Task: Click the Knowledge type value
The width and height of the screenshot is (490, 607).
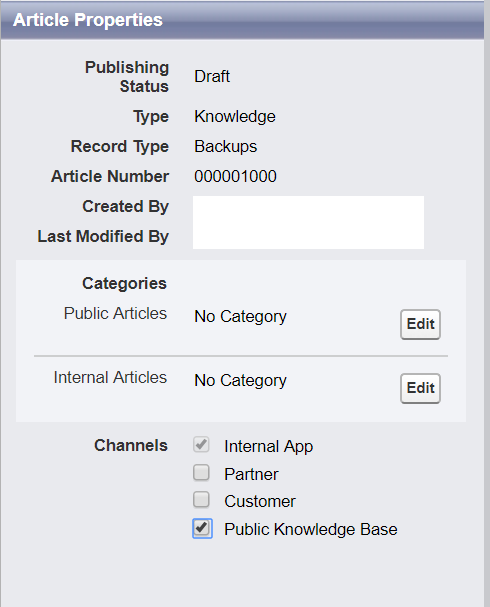Action: 235,117
